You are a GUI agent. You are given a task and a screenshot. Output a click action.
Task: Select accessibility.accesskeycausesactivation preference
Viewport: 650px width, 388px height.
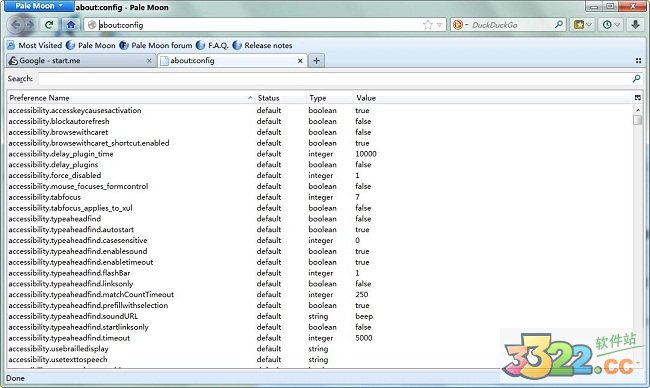click(x=320, y=110)
